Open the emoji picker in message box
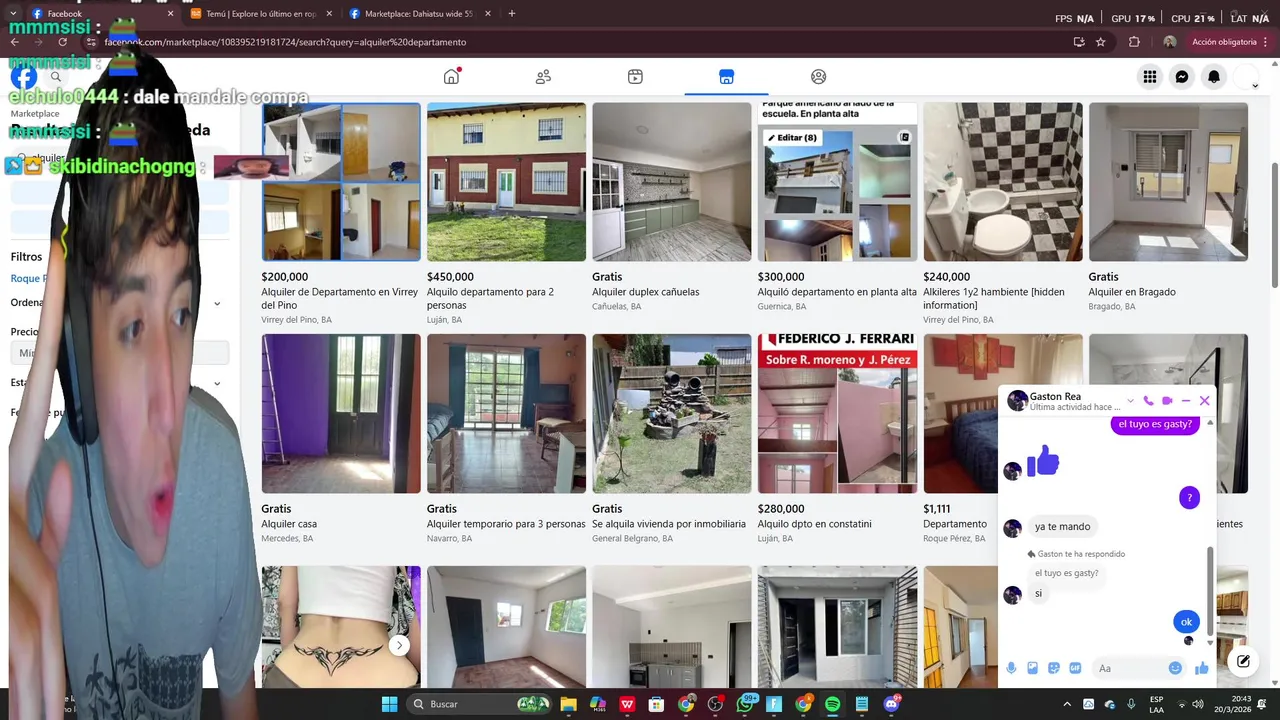Image resolution: width=1280 pixels, height=720 pixels. (x=1175, y=668)
